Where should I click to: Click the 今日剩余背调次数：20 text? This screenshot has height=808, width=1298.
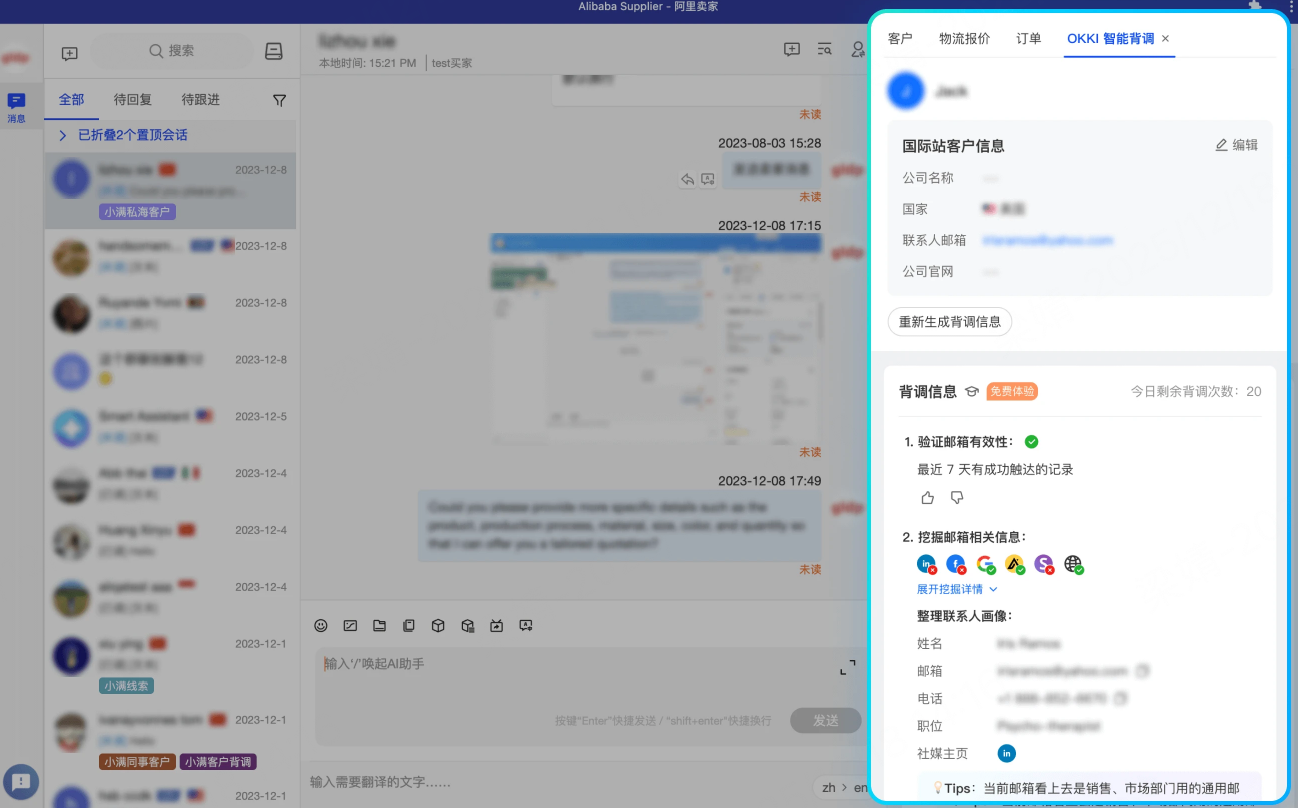point(1196,392)
